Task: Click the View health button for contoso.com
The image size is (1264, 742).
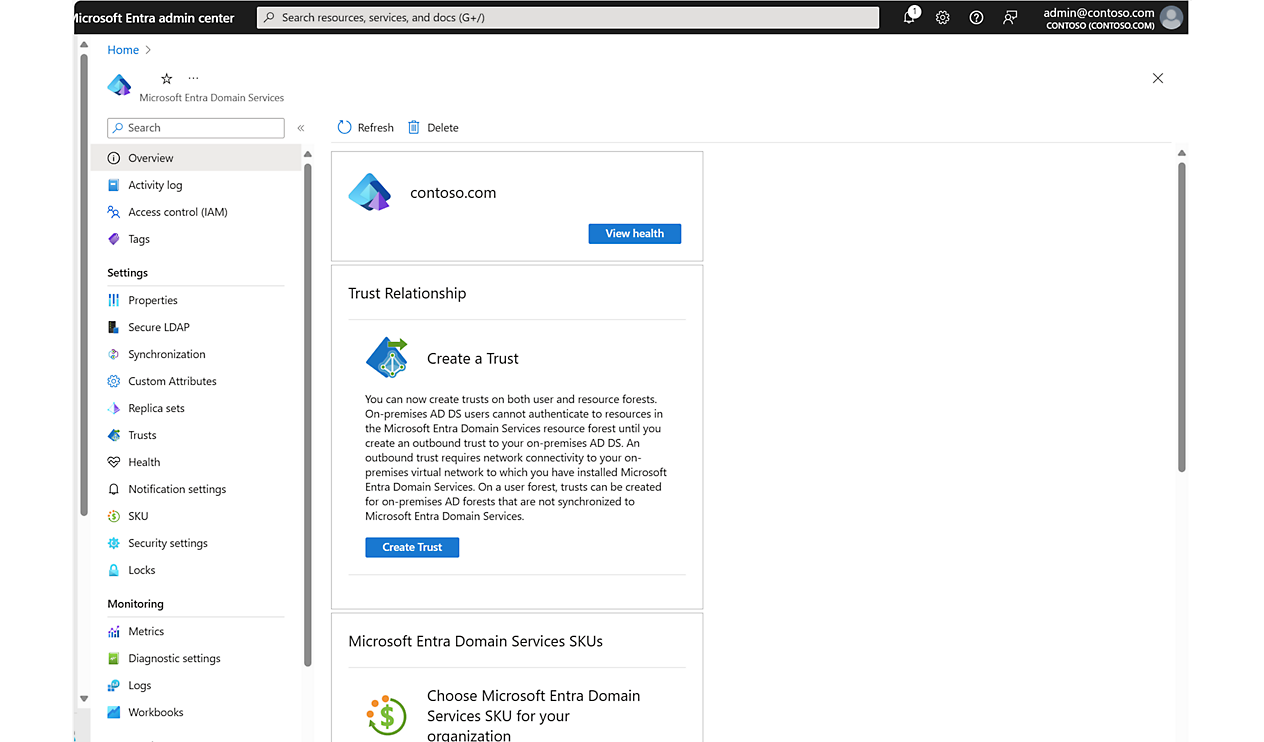Action: click(634, 233)
